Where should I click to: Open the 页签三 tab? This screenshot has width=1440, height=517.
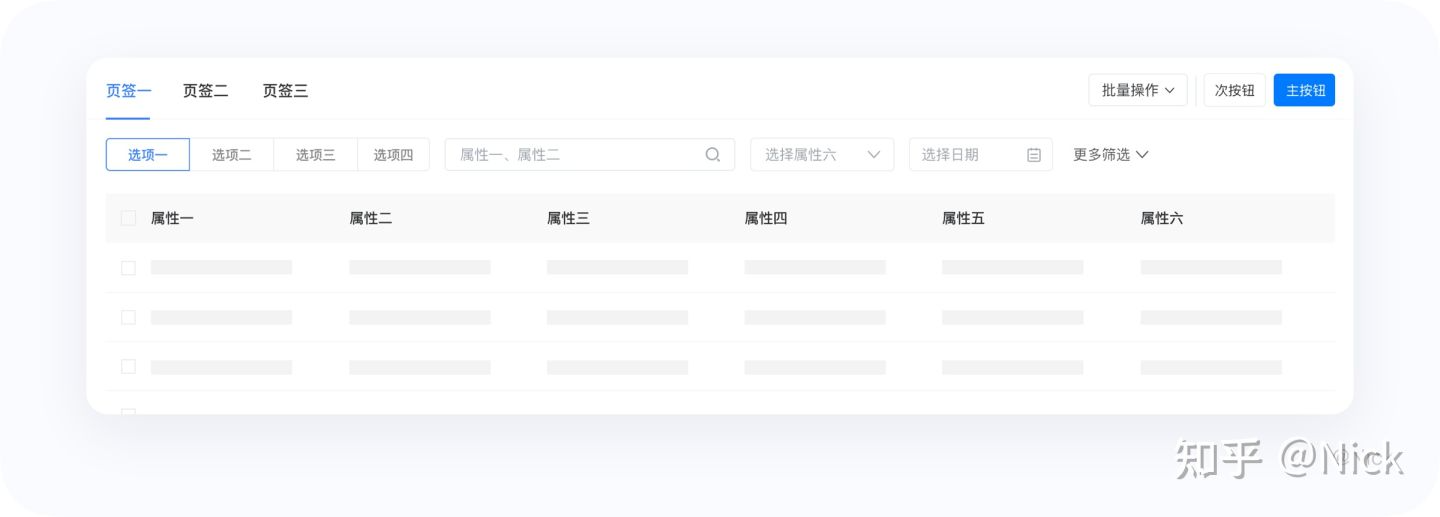click(x=285, y=91)
